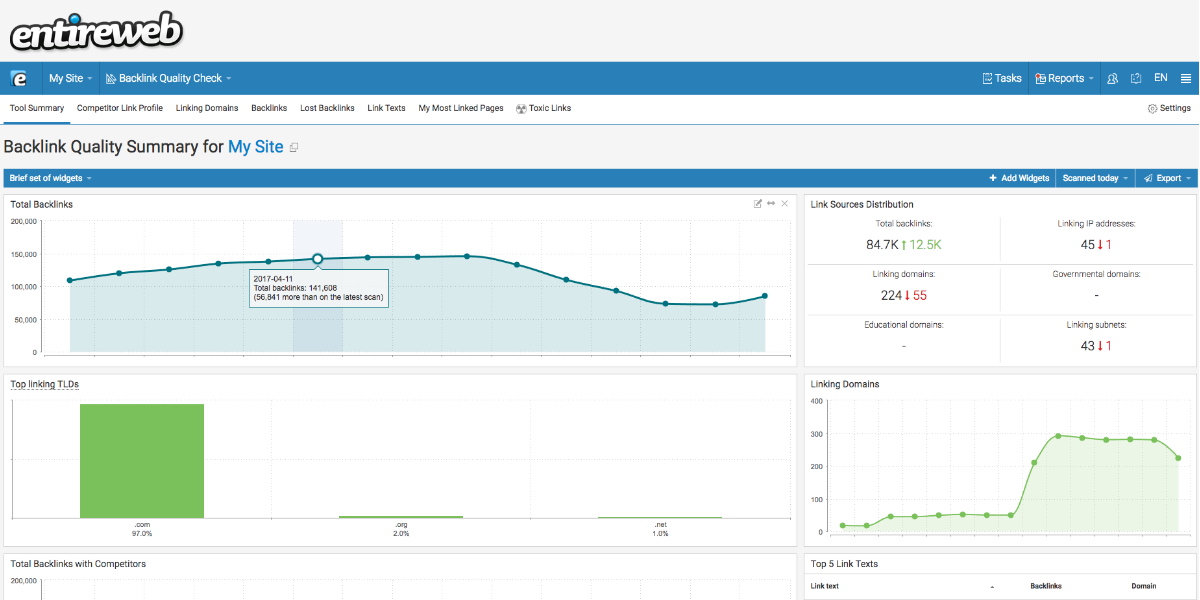1200x600 pixels.
Task: Switch to Linking Domains tab
Action: (x=207, y=108)
